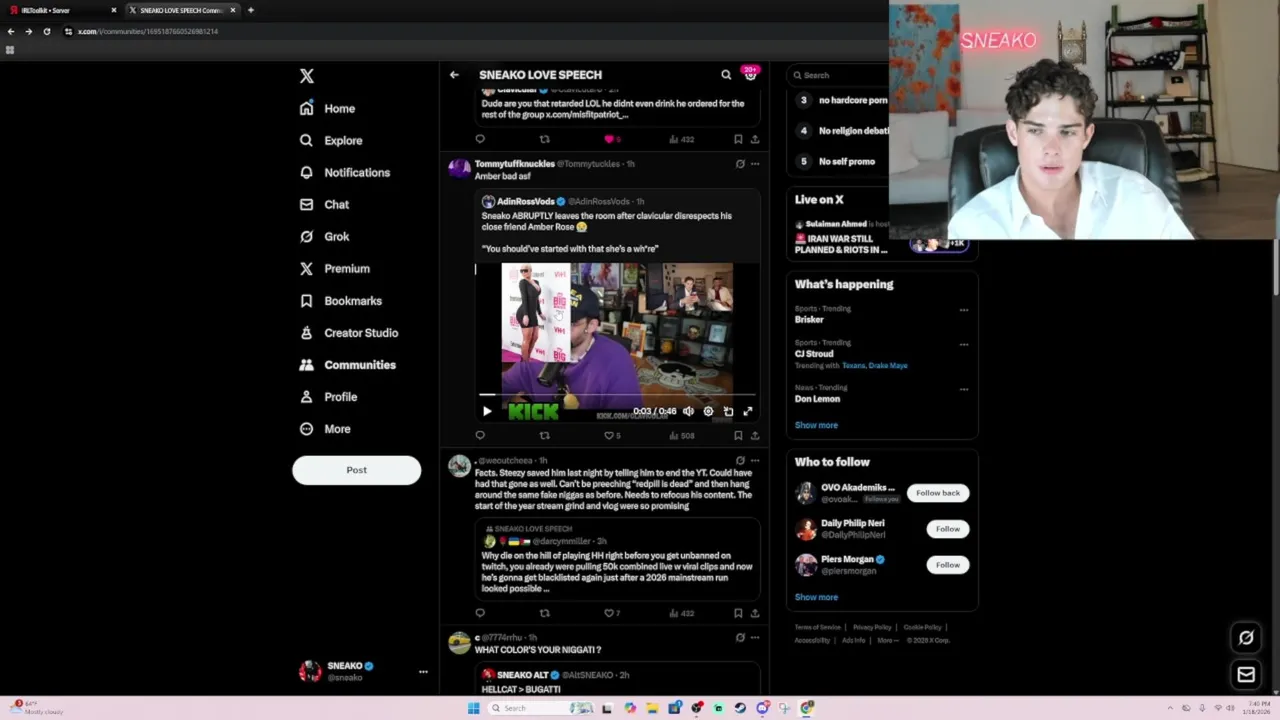Seek on the video progress bar

[x=617, y=396]
